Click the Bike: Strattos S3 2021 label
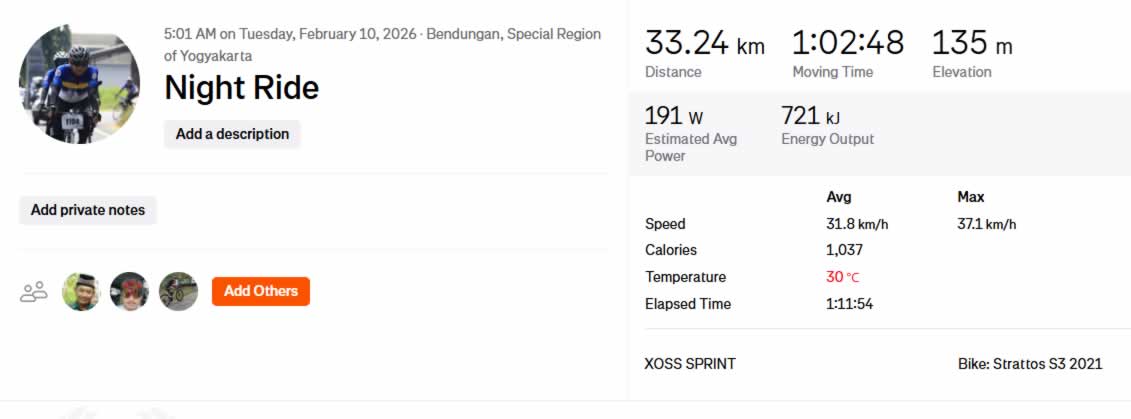 [1029, 364]
